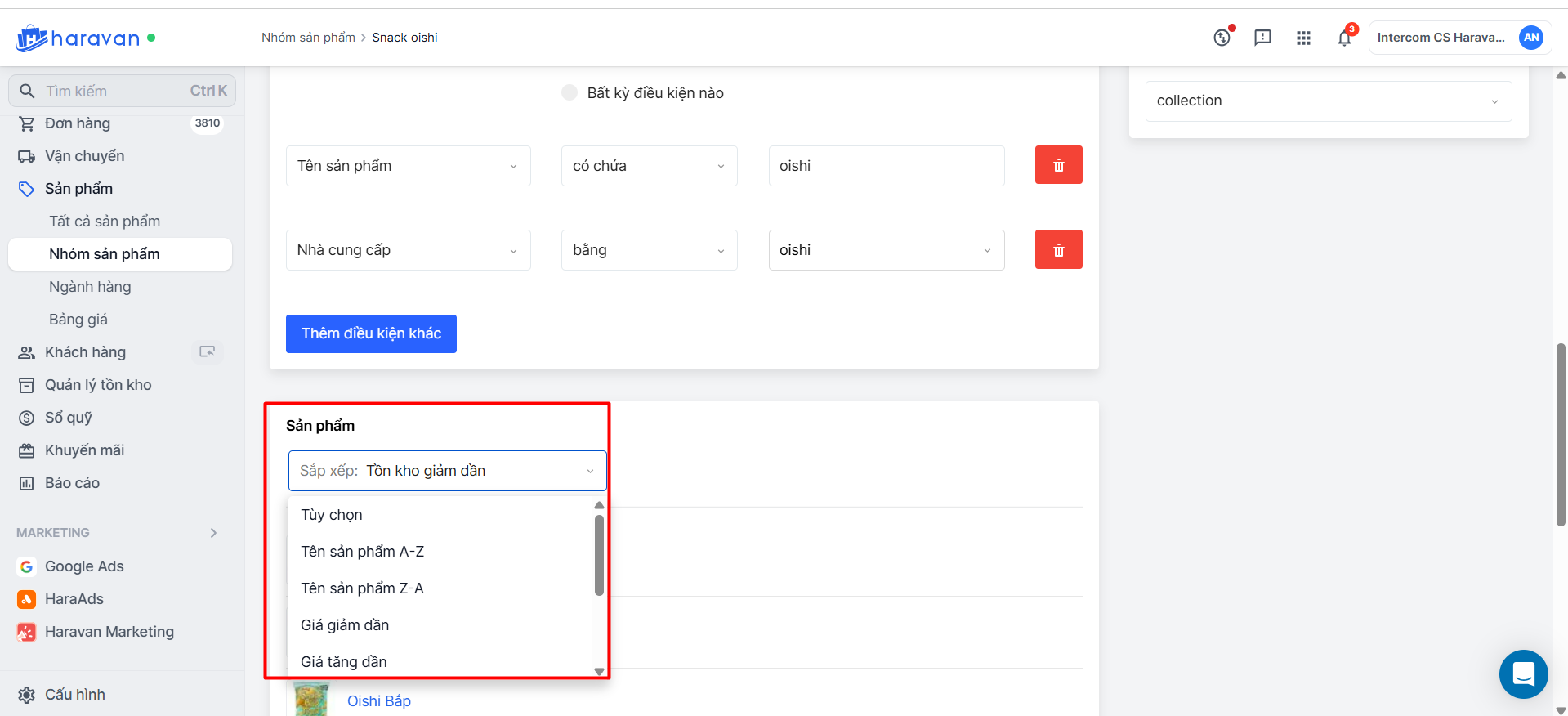Choose Giá giảm dần sorting

coord(441,625)
